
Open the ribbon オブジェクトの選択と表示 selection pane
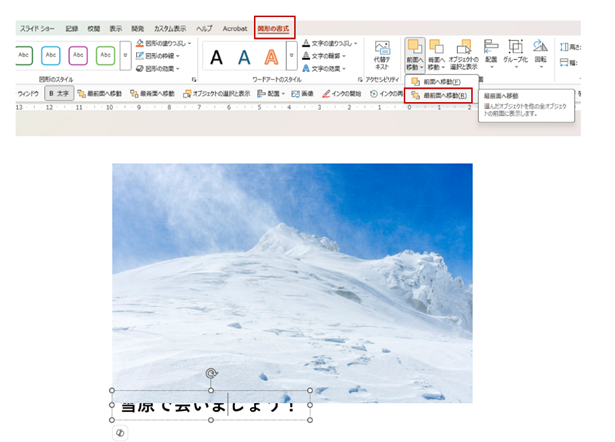tap(463, 55)
